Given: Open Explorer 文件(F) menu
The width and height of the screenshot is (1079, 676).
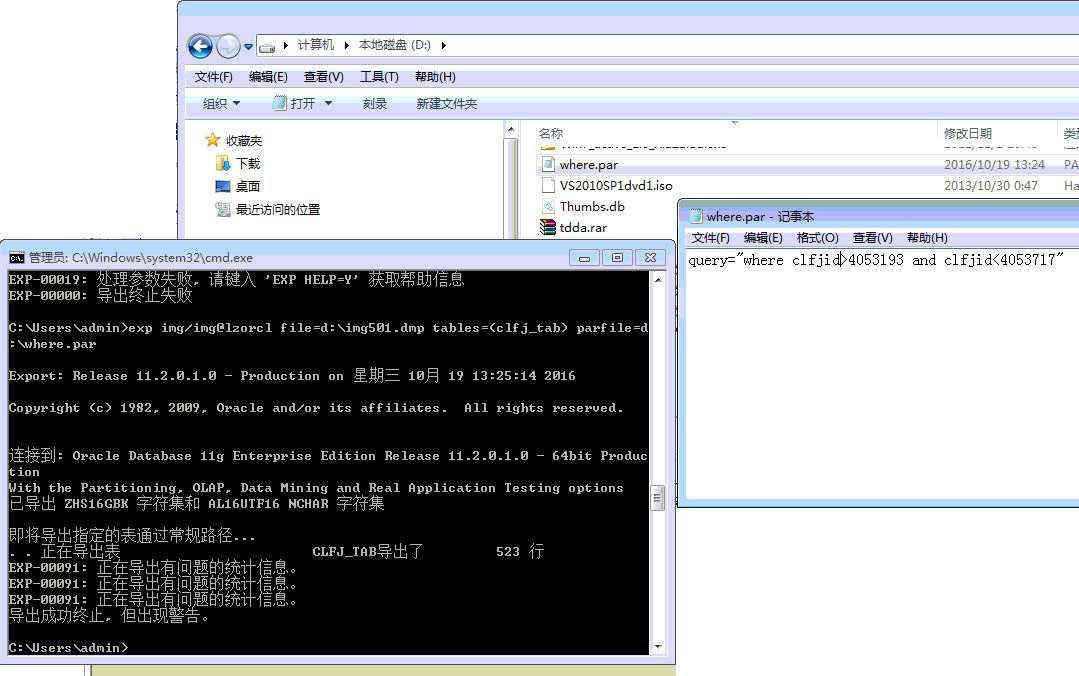Looking at the screenshot, I should [213, 77].
